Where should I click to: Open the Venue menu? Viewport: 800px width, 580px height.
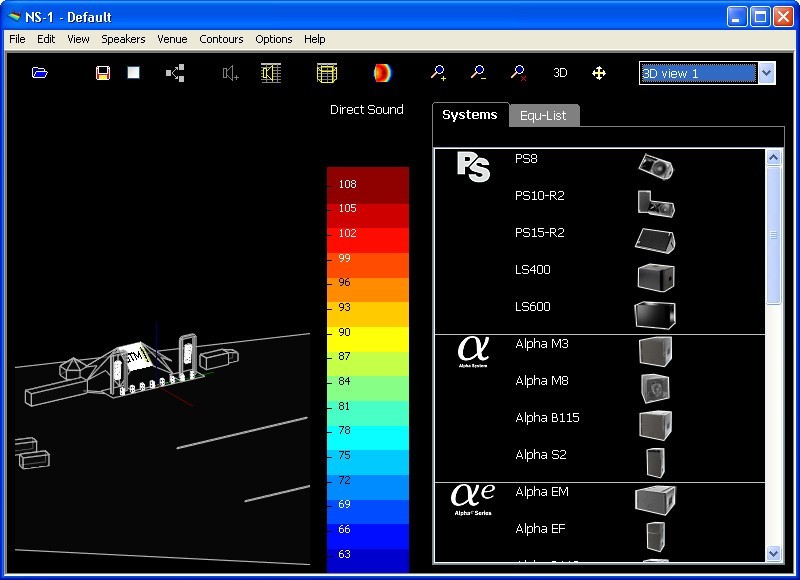172,39
